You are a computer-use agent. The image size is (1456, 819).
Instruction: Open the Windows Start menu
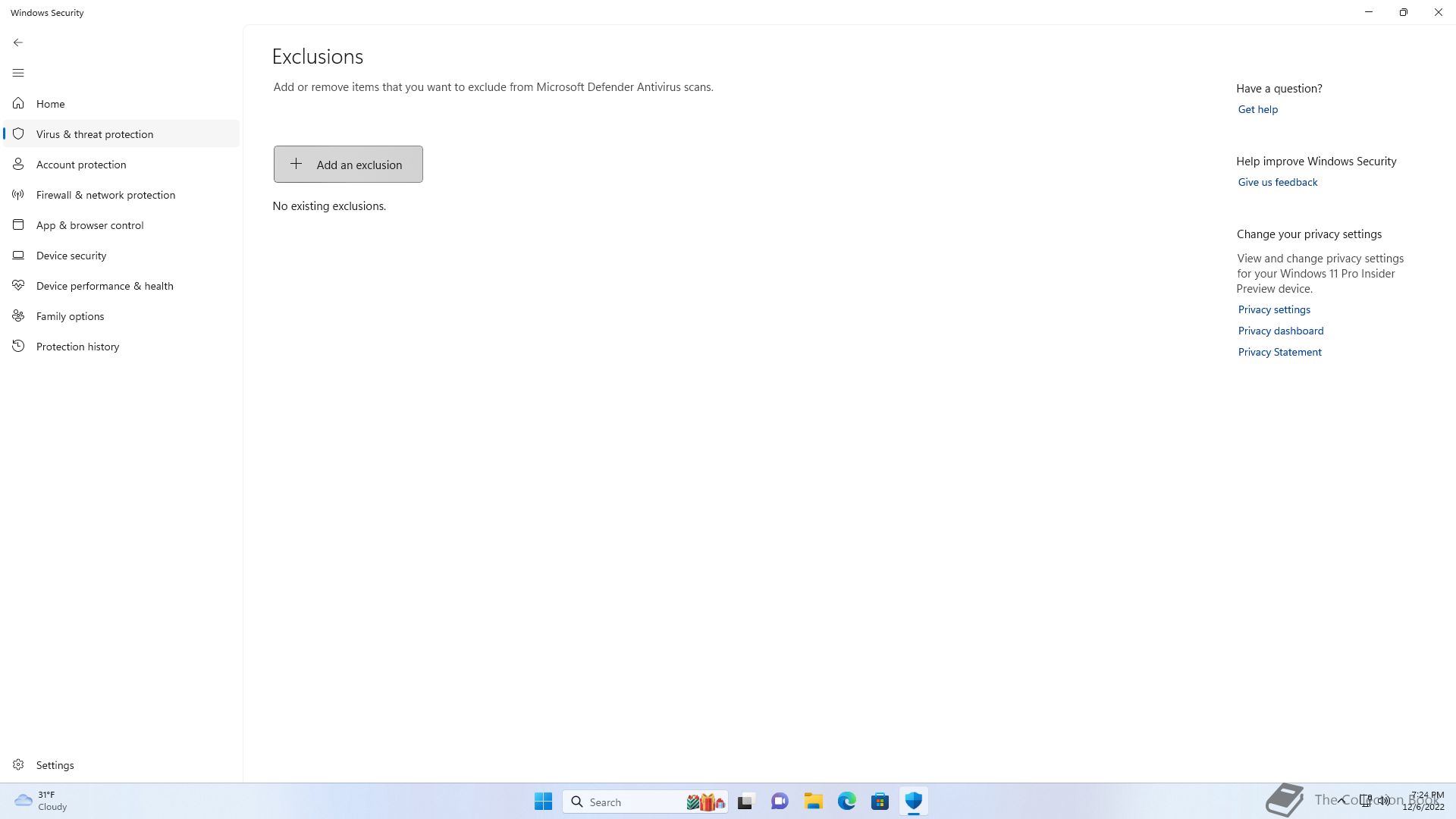pyautogui.click(x=543, y=802)
